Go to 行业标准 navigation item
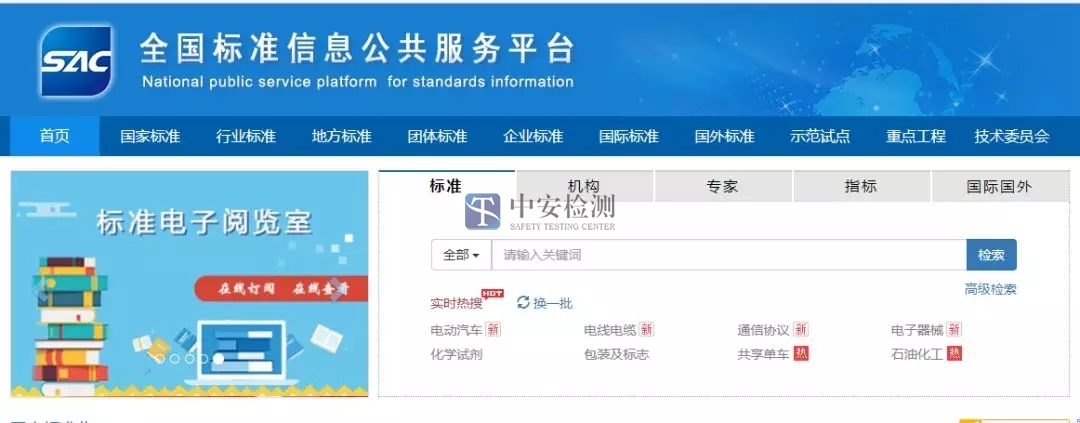Image resolution: width=1080 pixels, height=423 pixels. (x=246, y=136)
